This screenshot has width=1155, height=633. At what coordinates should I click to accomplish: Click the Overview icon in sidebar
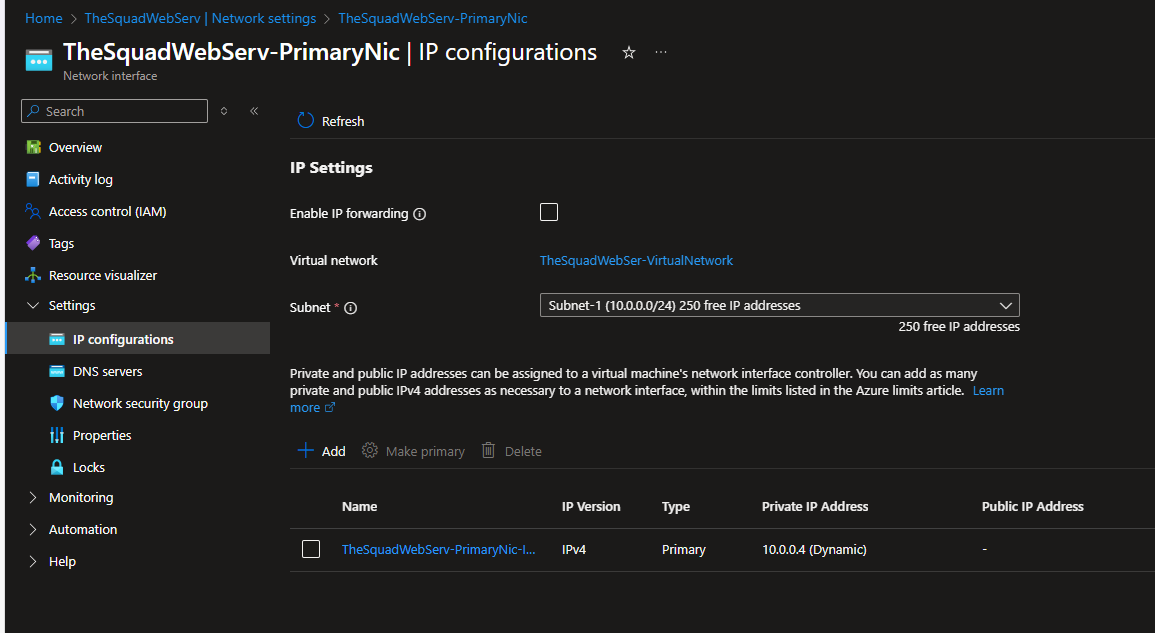(33, 147)
